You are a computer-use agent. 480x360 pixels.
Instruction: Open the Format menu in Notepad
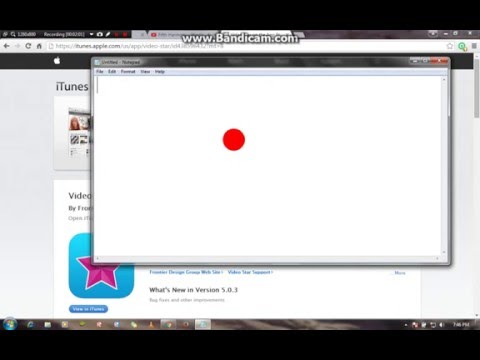click(128, 72)
